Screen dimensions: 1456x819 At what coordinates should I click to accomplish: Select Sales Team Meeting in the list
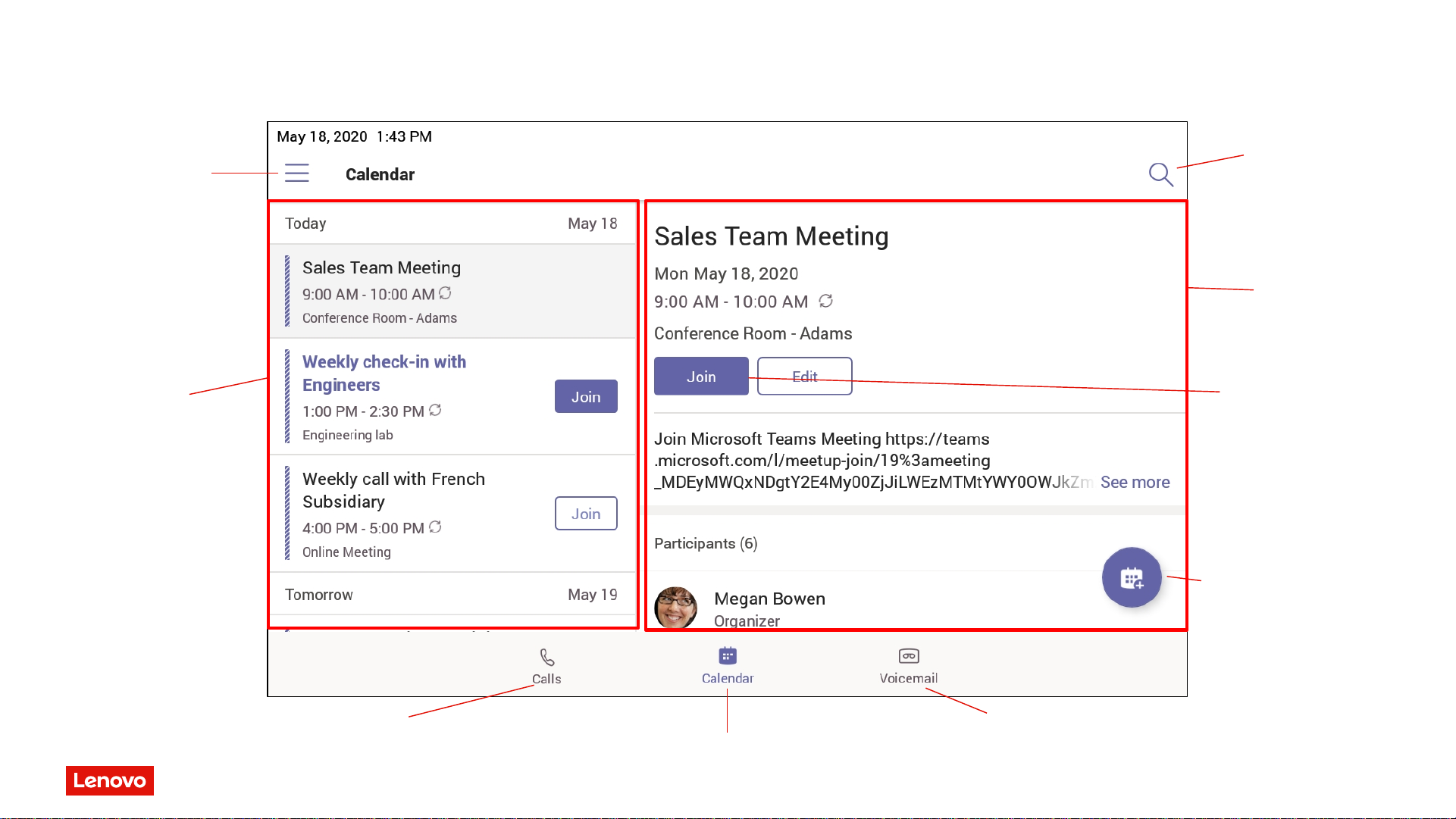tap(453, 292)
